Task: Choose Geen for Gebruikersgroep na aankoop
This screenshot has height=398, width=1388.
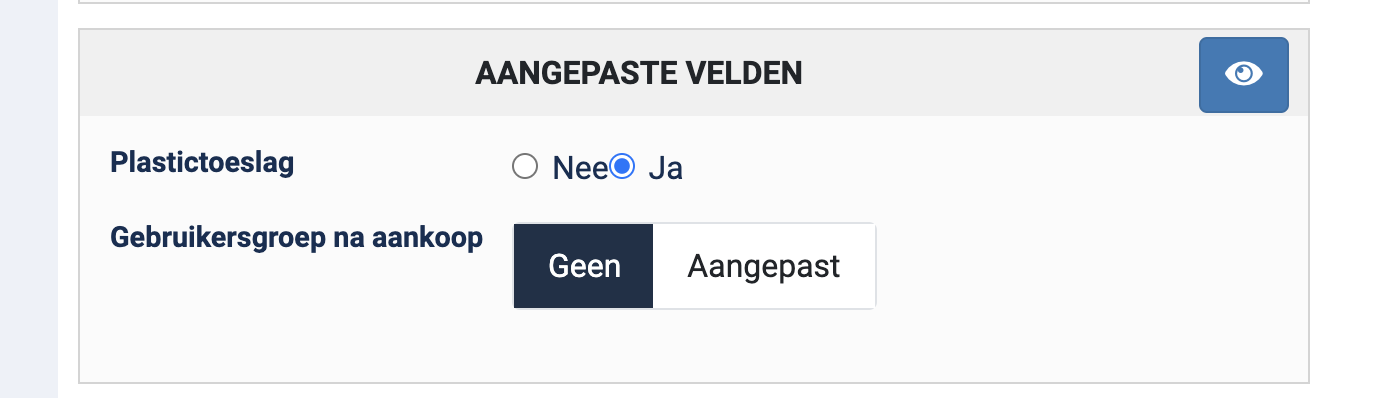Action: pyautogui.click(x=584, y=266)
